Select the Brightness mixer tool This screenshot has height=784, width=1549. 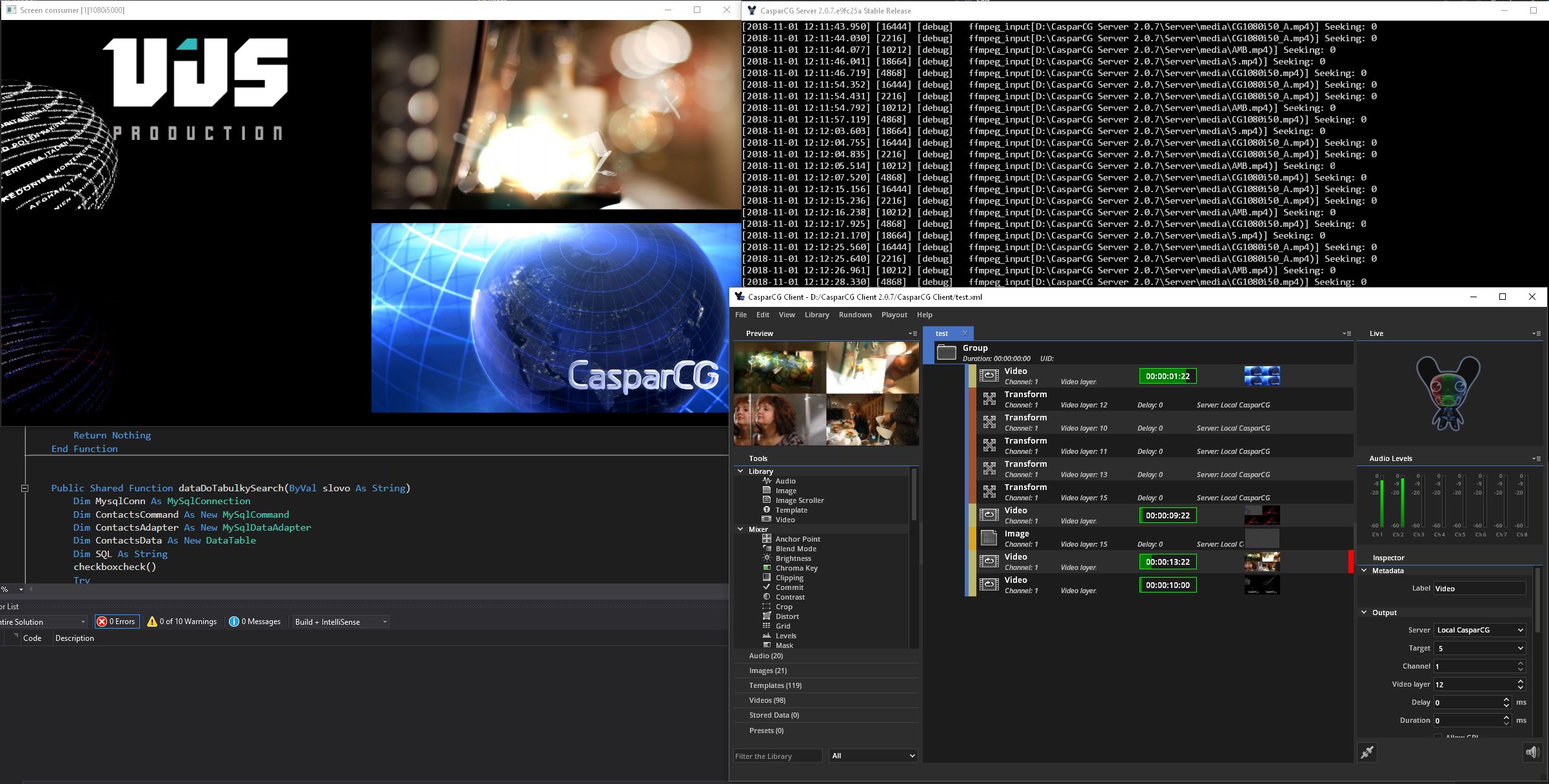(x=793, y=558)
